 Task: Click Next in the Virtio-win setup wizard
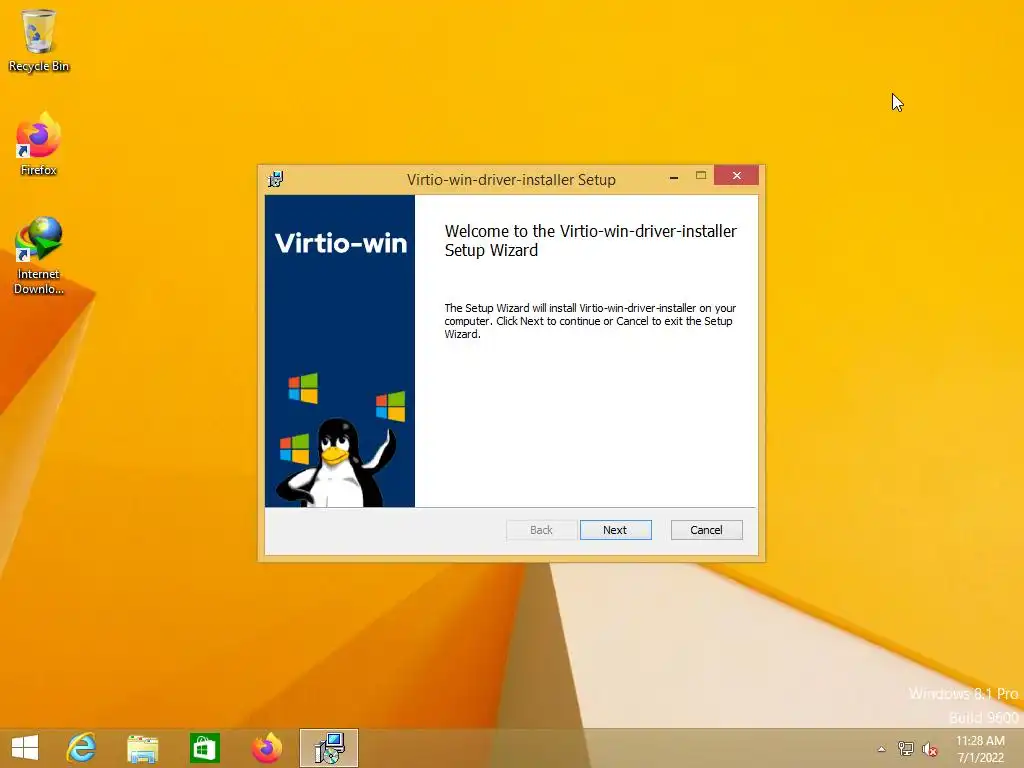click(x=615, y=530)
